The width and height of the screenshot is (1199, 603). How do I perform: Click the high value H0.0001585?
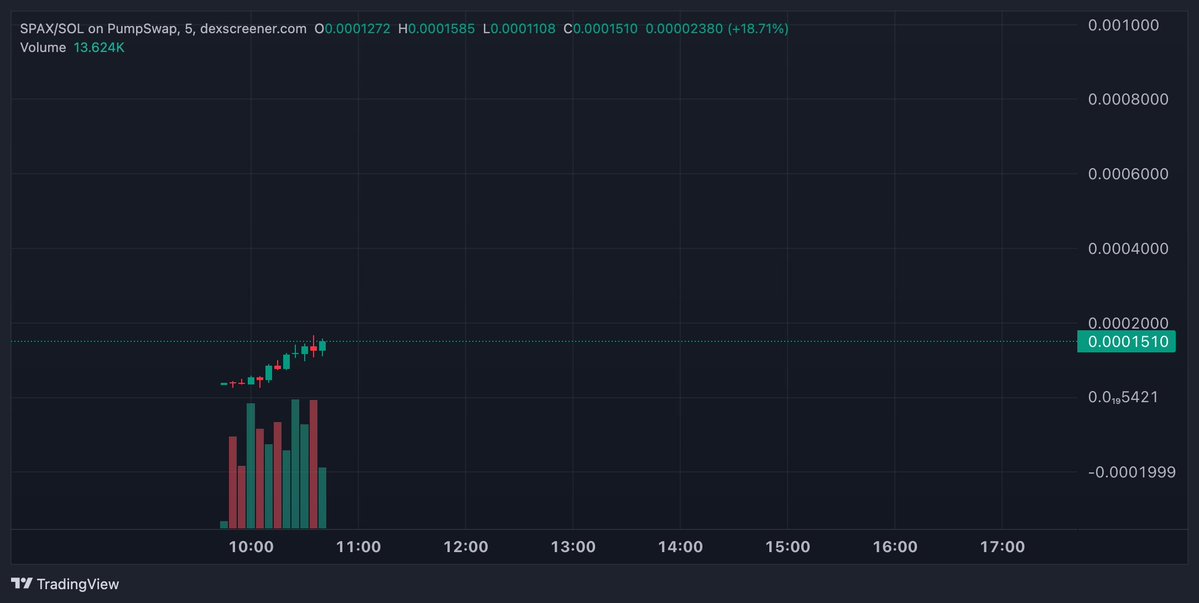(436, 29)
